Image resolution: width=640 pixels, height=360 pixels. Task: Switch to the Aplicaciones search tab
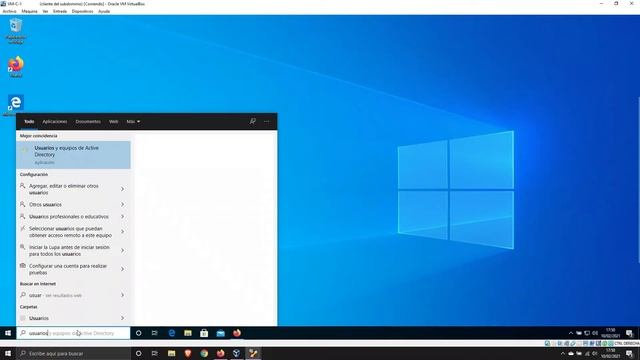55,122
